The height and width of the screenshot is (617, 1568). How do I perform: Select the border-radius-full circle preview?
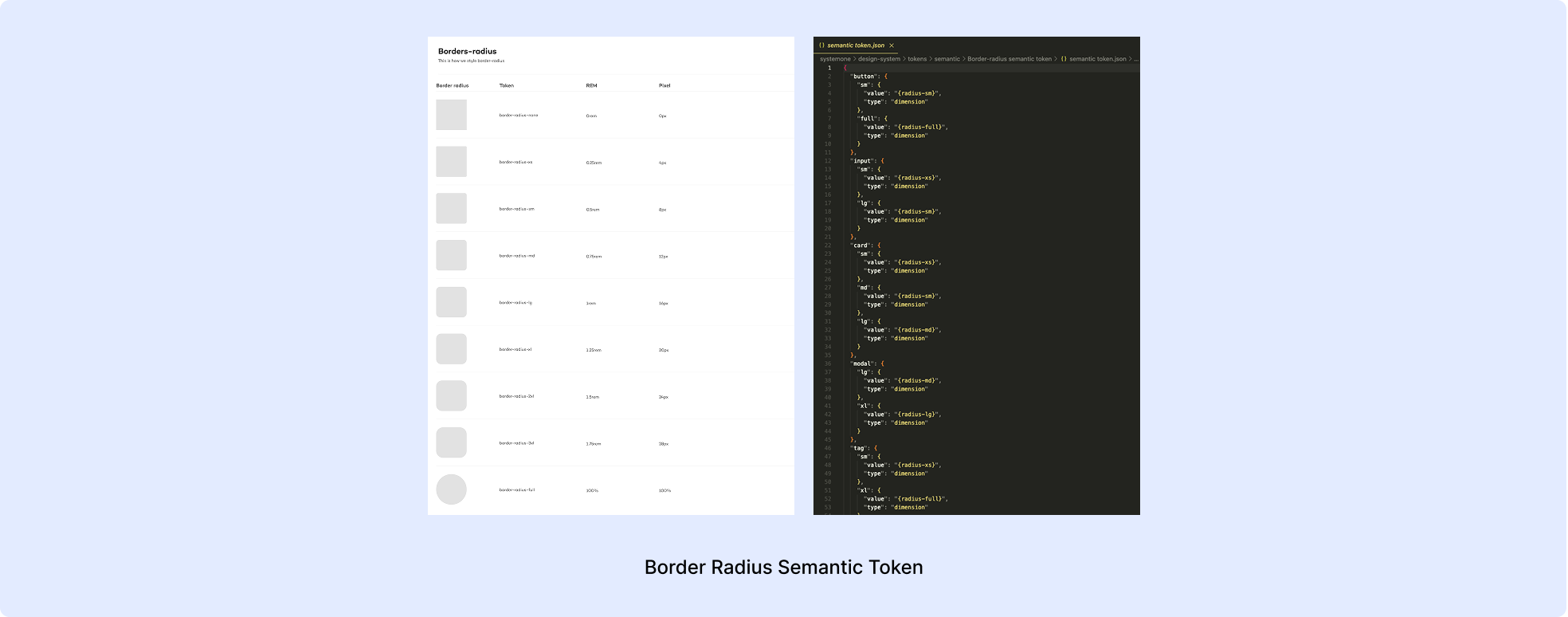coord(451,489)
